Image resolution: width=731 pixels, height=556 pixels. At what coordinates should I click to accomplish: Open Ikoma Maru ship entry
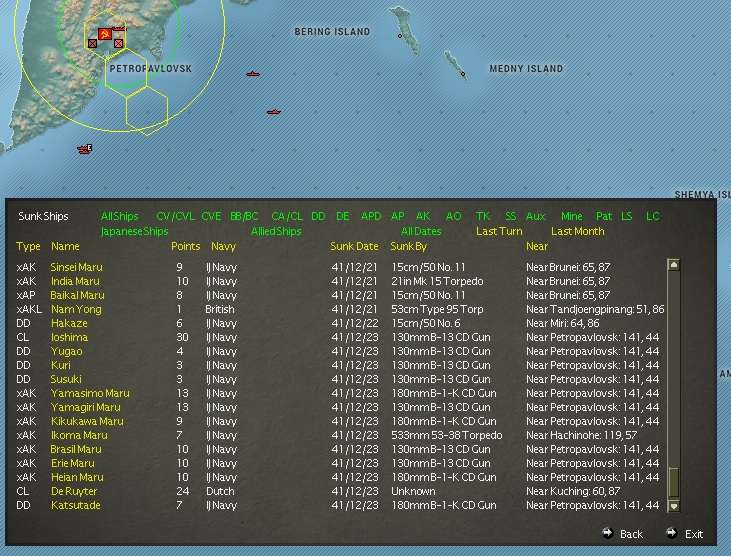coord(79,435)
